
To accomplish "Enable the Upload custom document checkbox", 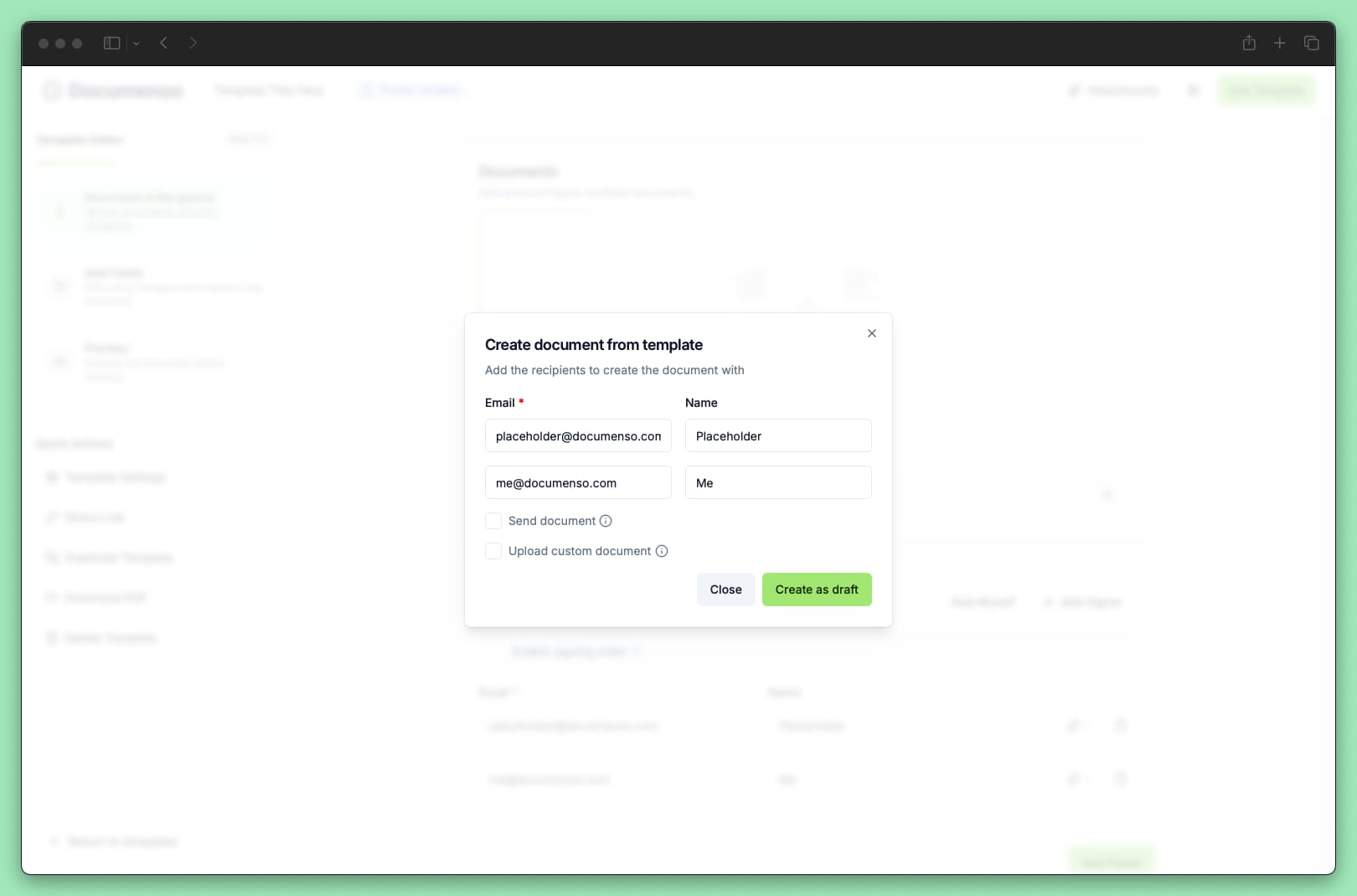I will (493, 551).
